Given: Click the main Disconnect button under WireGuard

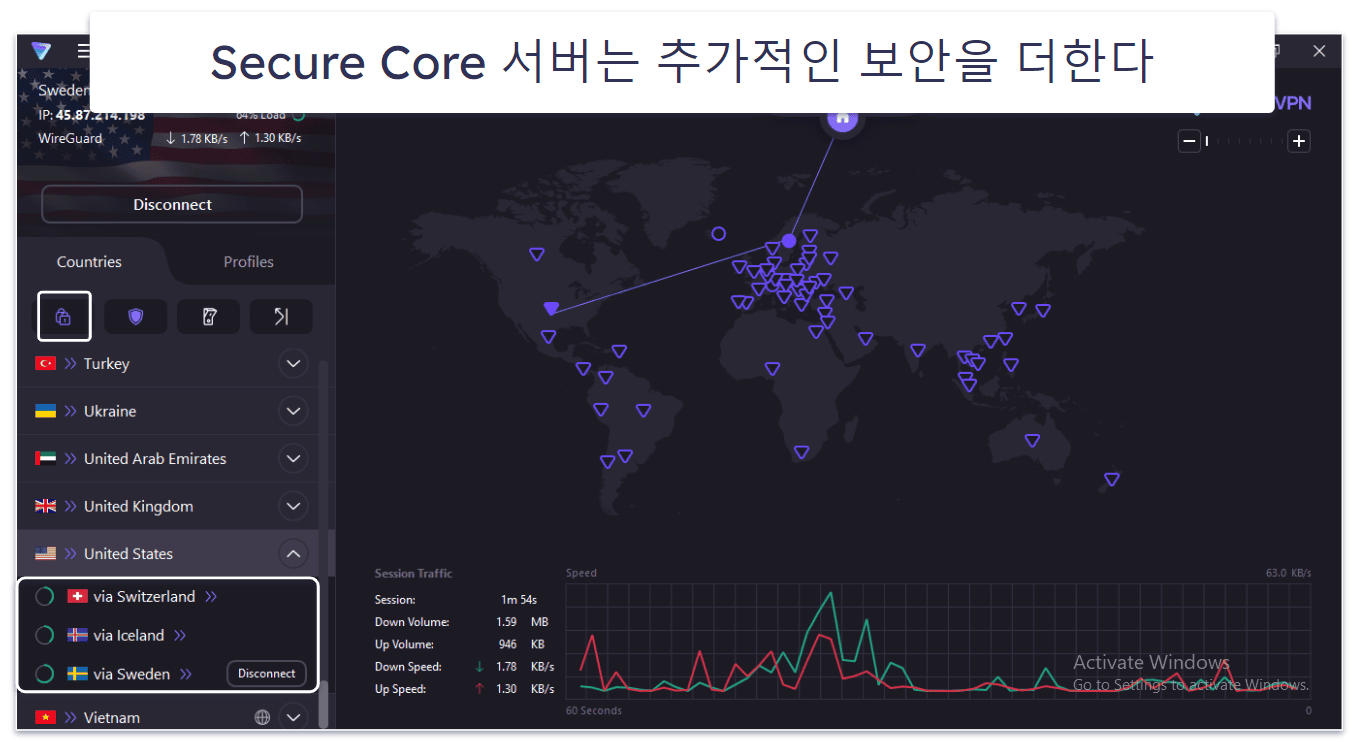Looking at the screenshot, I should 172,204.
